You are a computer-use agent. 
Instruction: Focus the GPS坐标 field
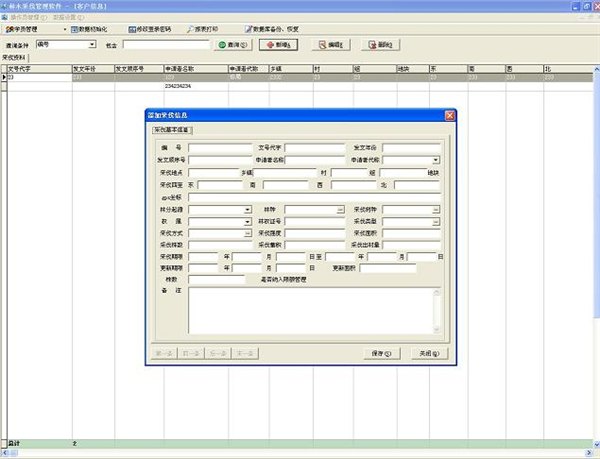point(314,197)
